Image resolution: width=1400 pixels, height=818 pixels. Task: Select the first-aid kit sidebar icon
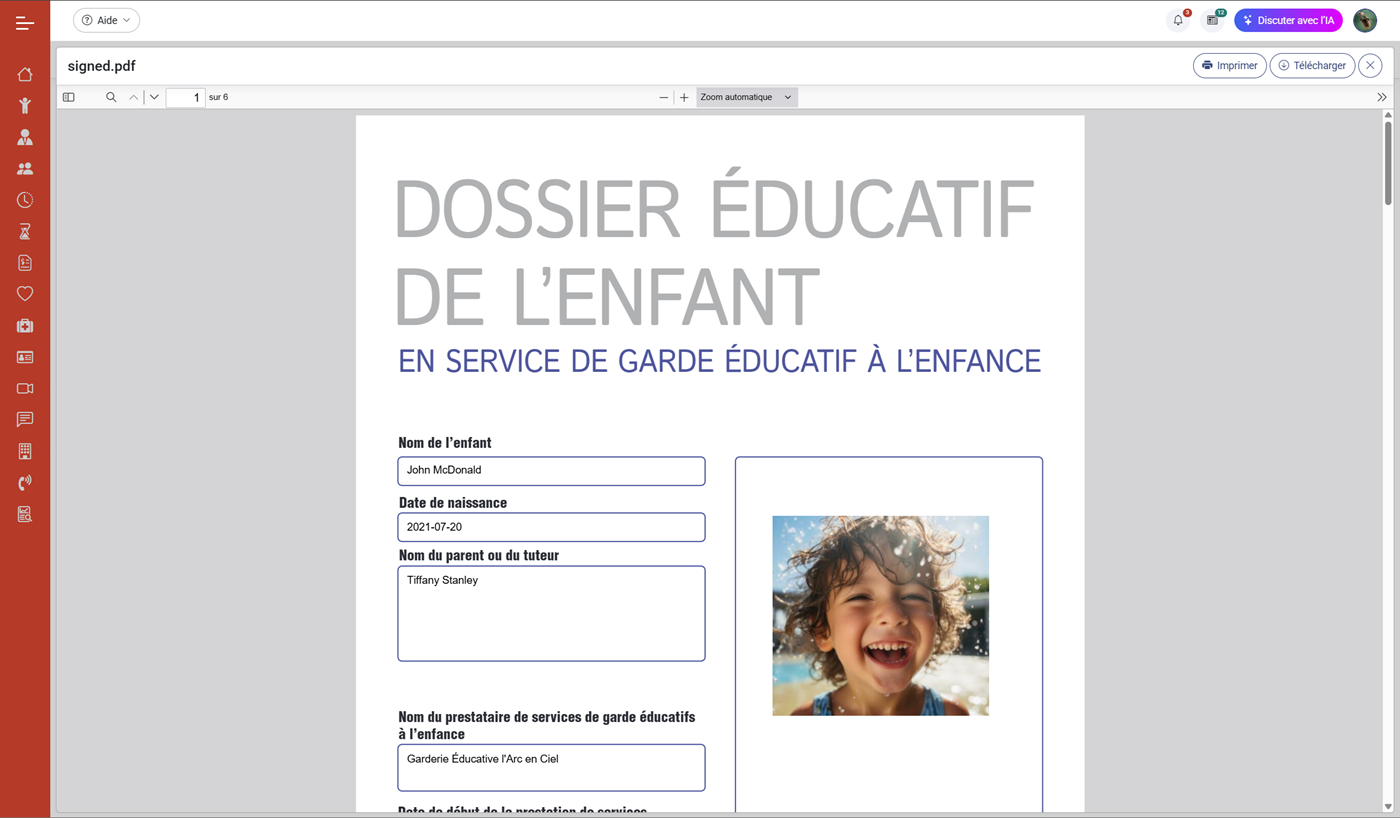24,325
